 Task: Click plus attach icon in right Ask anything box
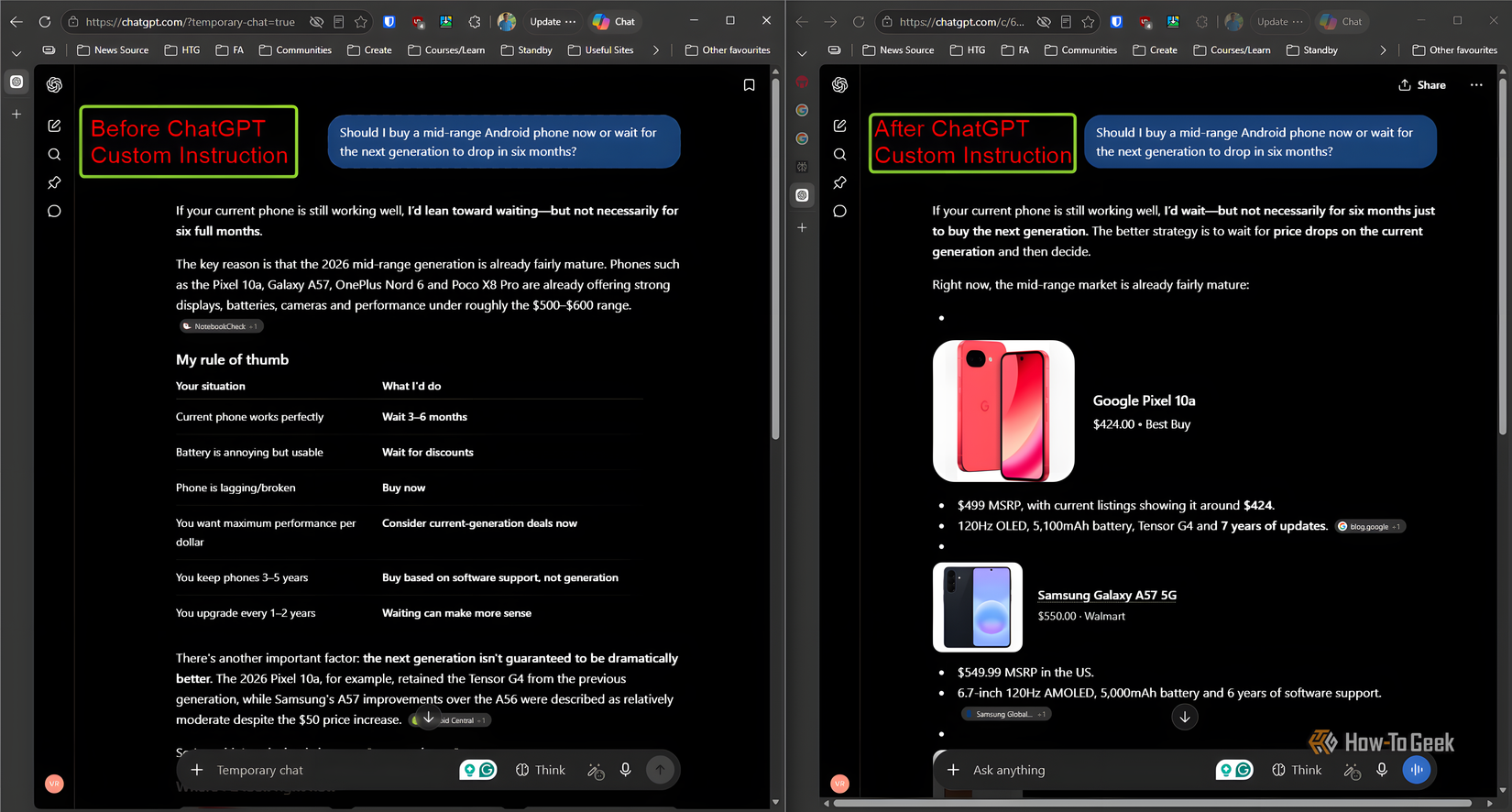[x=953, y=770]
